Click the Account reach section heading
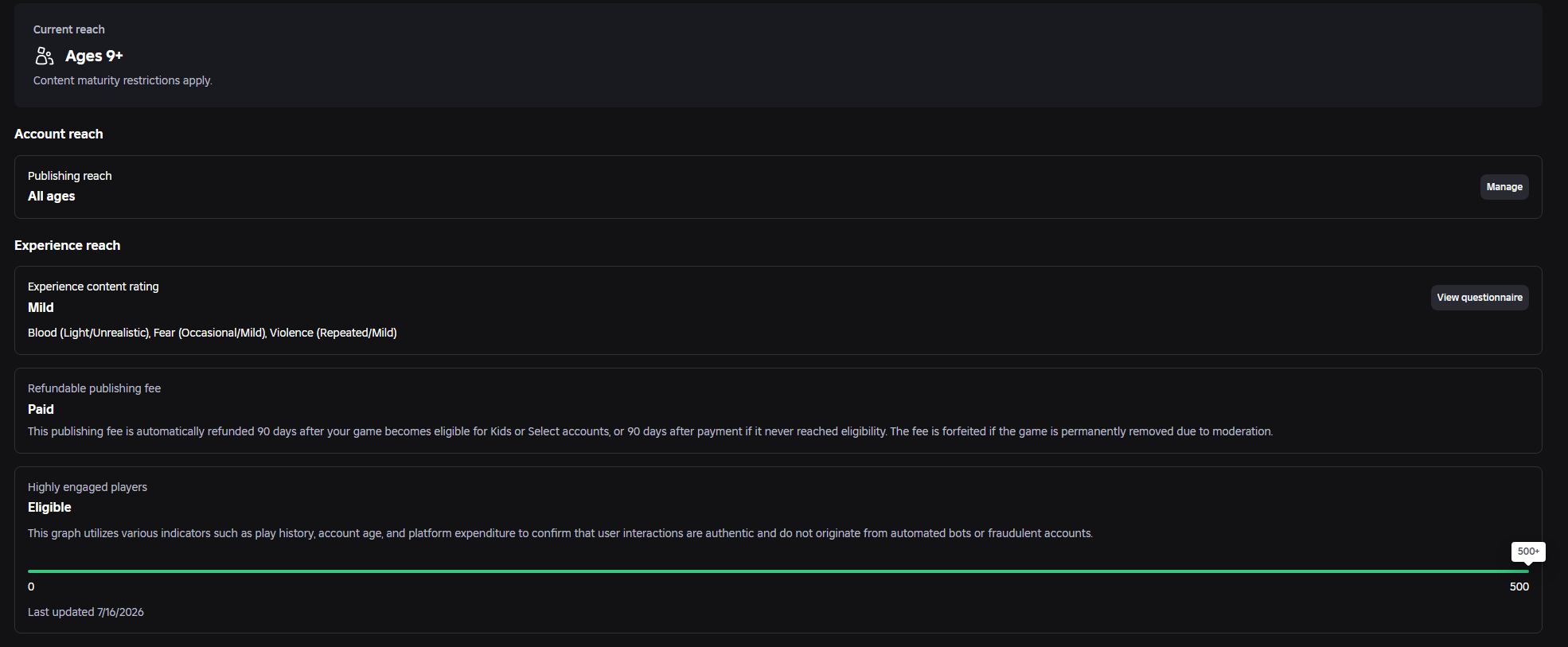 (x=59, y=134)
